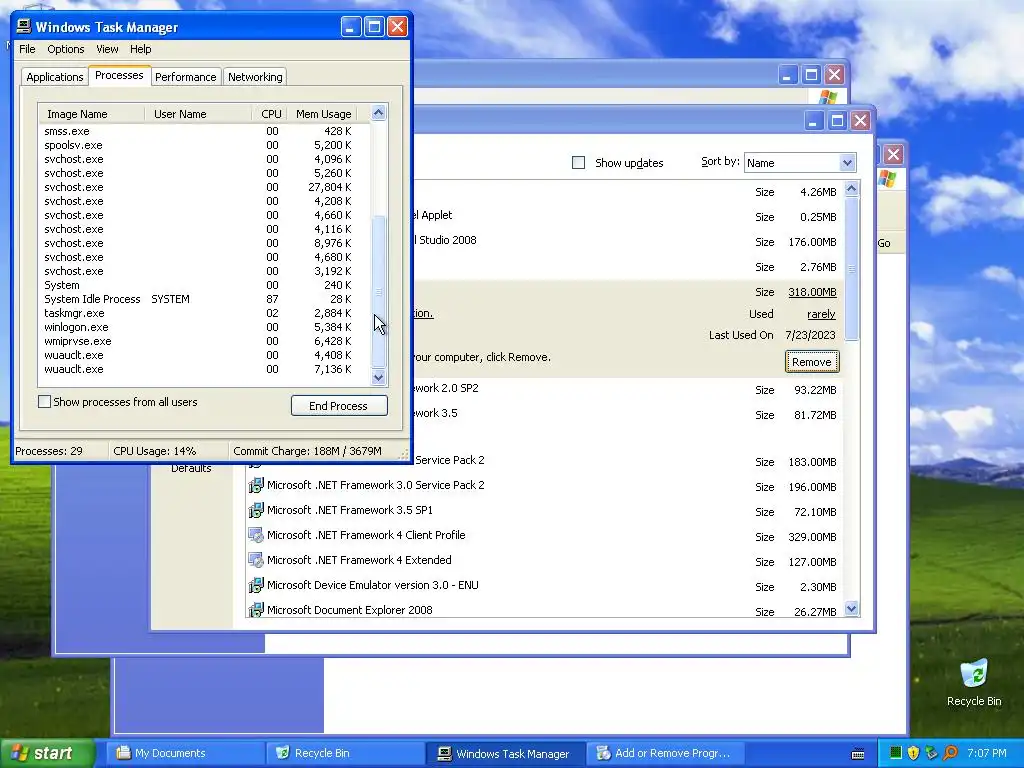Sort processes by User Name column
1024x768 pixels.
(x=198, y=114)
